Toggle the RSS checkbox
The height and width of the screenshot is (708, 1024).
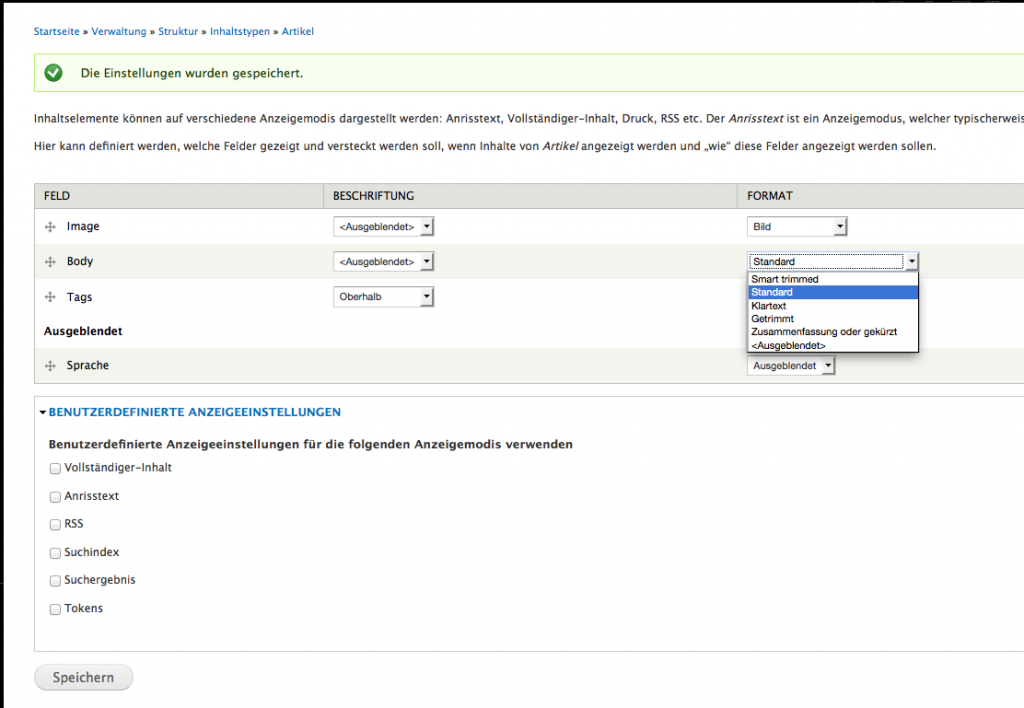55,524
